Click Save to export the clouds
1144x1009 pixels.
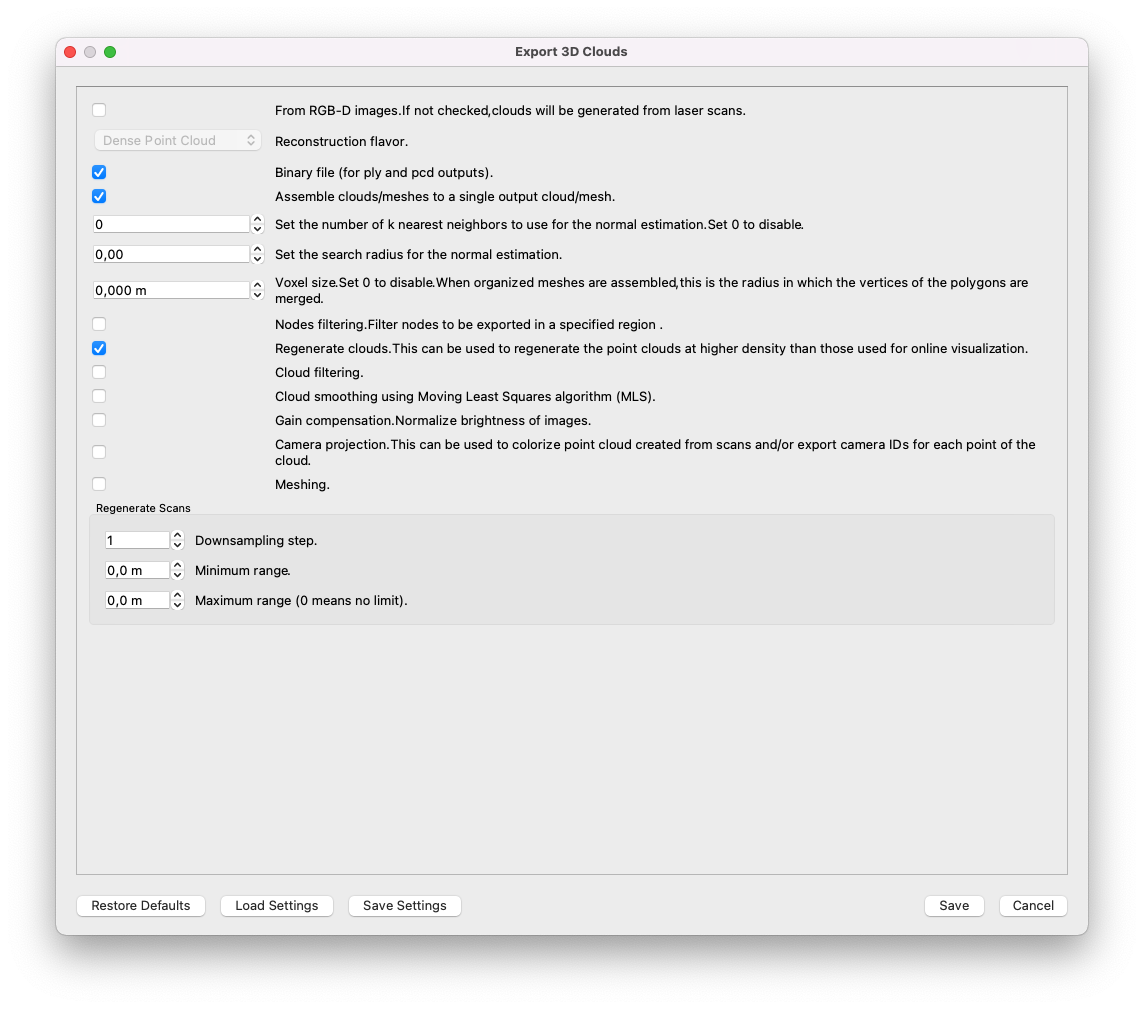[953, 906]
